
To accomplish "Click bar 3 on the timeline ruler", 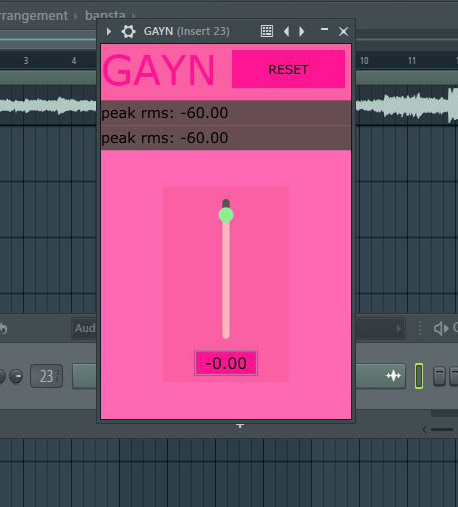I will tap(26, 61).
